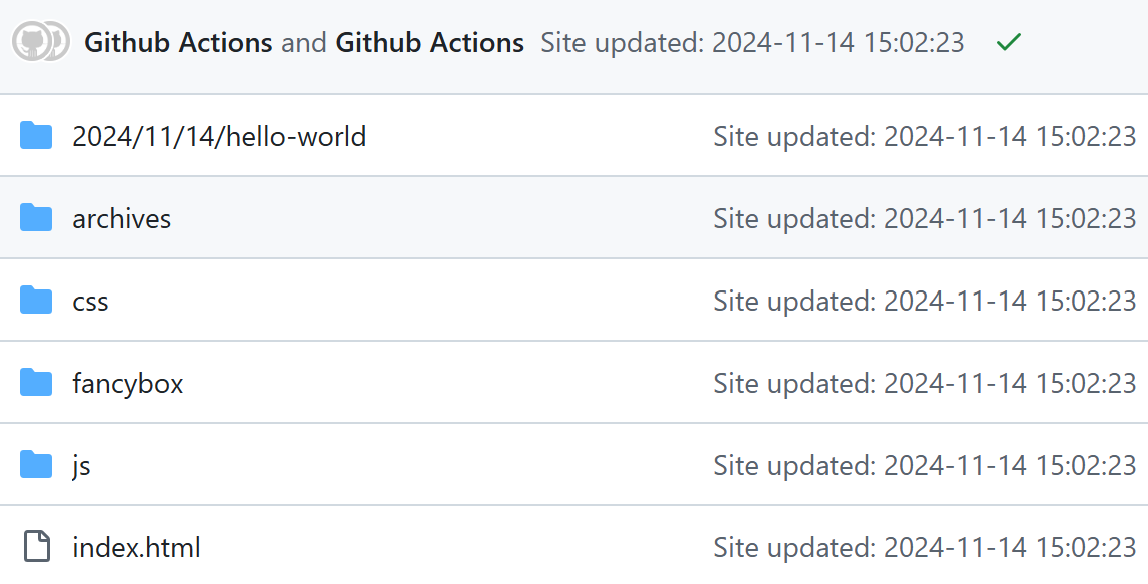Open commit message in the css row
This screenshot has width=1148, height=584.
[924, 300]
